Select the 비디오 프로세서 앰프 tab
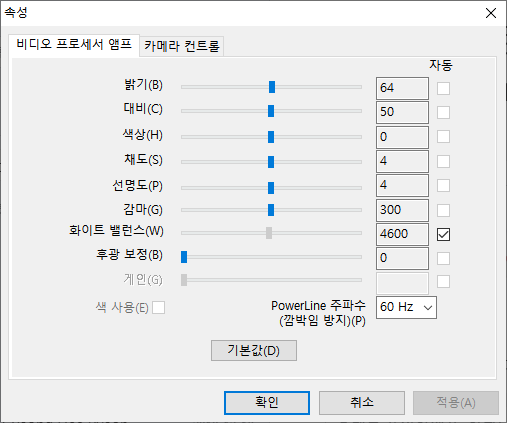The width and height of the screenshot is (507, 423). (74, 45)
